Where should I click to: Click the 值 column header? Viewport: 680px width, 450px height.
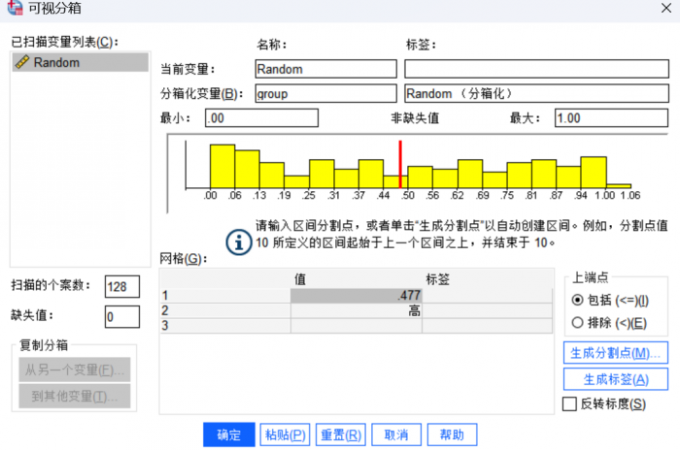click(300, 279)
